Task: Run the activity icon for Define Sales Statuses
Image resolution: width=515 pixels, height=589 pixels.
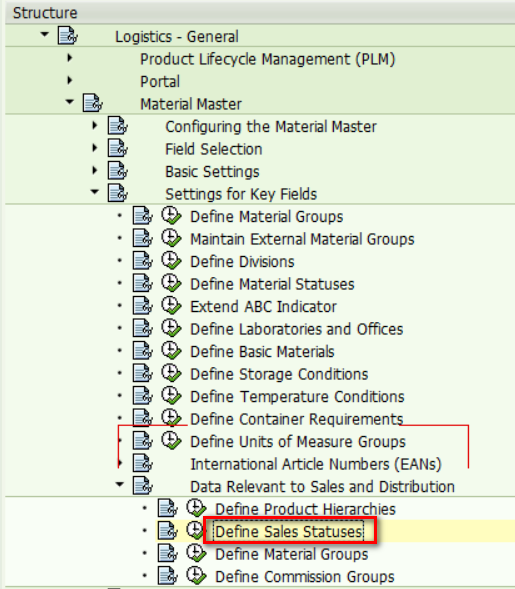Action: (195, 531)
